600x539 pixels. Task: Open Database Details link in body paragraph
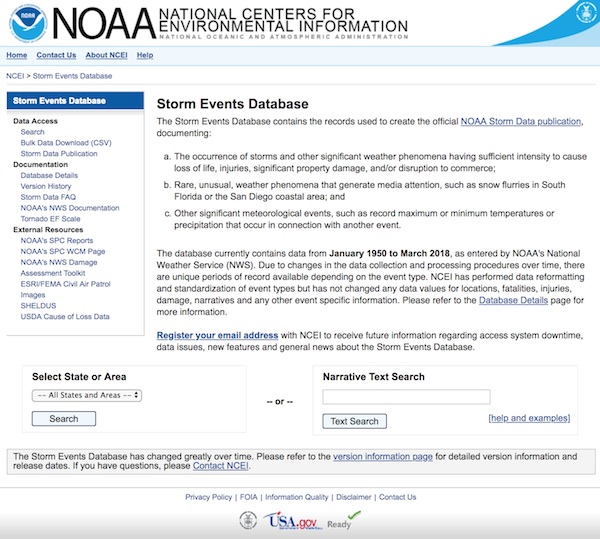pos(514,300)
